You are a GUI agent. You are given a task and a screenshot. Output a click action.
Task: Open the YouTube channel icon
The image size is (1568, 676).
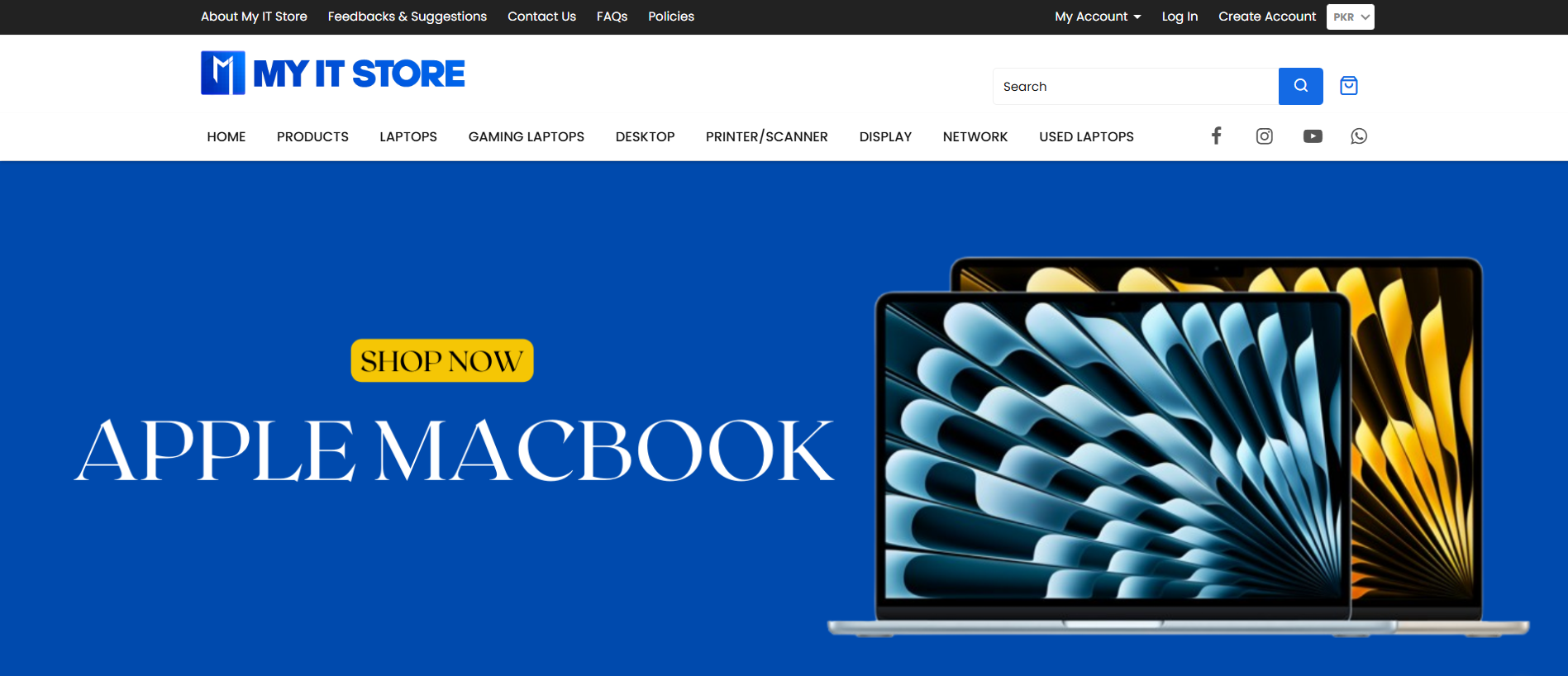pos(1312,136)
